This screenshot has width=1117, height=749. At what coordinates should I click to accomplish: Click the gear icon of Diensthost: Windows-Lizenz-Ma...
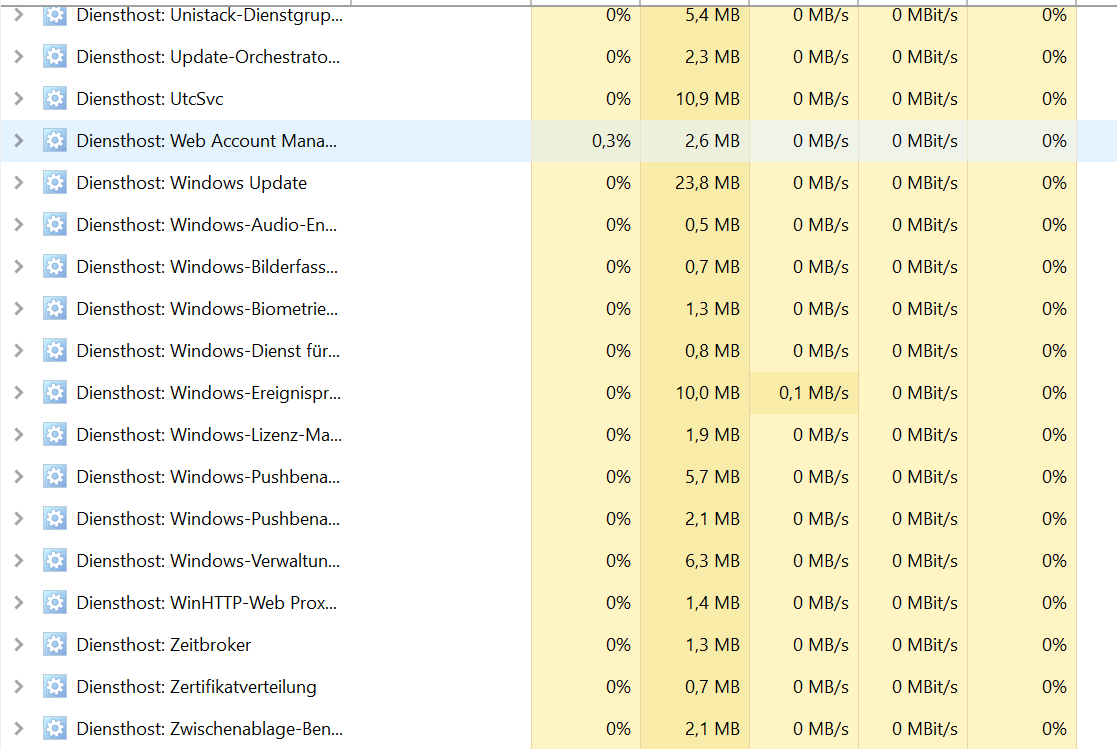click(x=55, y=435)
